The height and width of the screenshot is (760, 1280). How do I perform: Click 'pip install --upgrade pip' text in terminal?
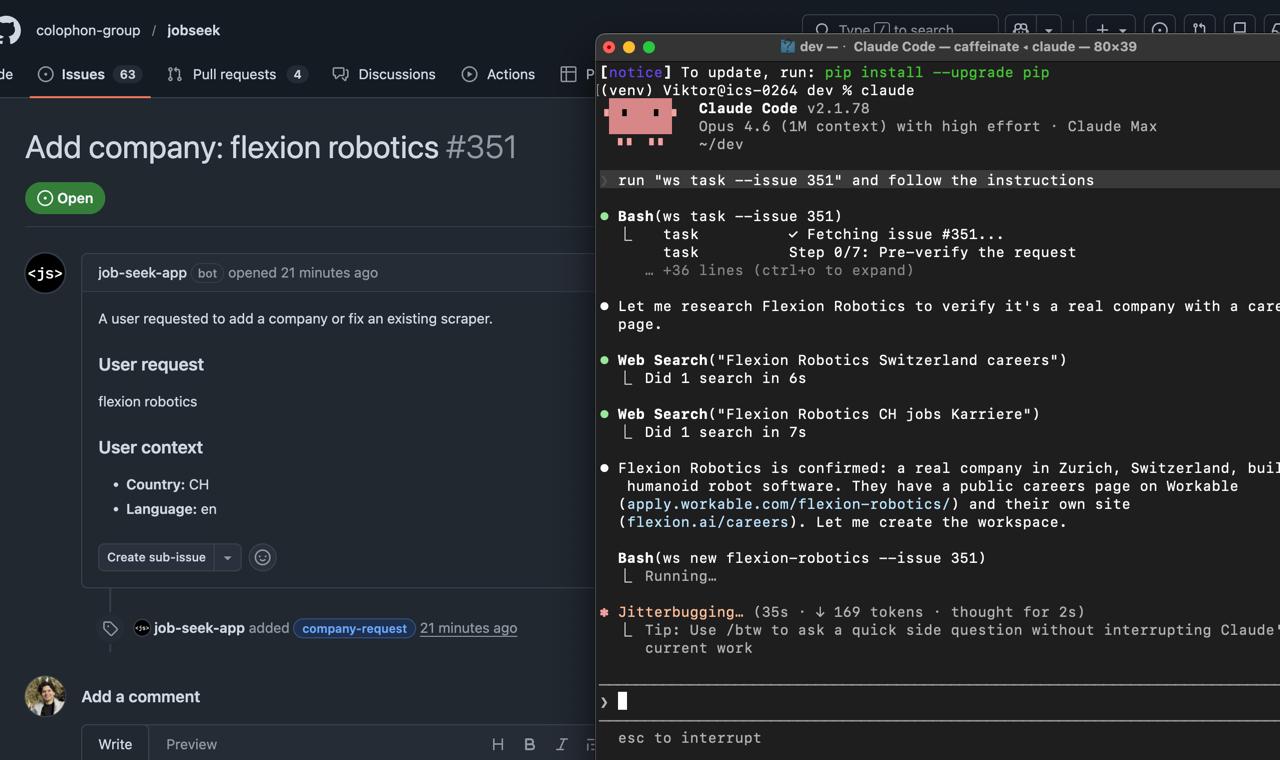coord(937,72)
